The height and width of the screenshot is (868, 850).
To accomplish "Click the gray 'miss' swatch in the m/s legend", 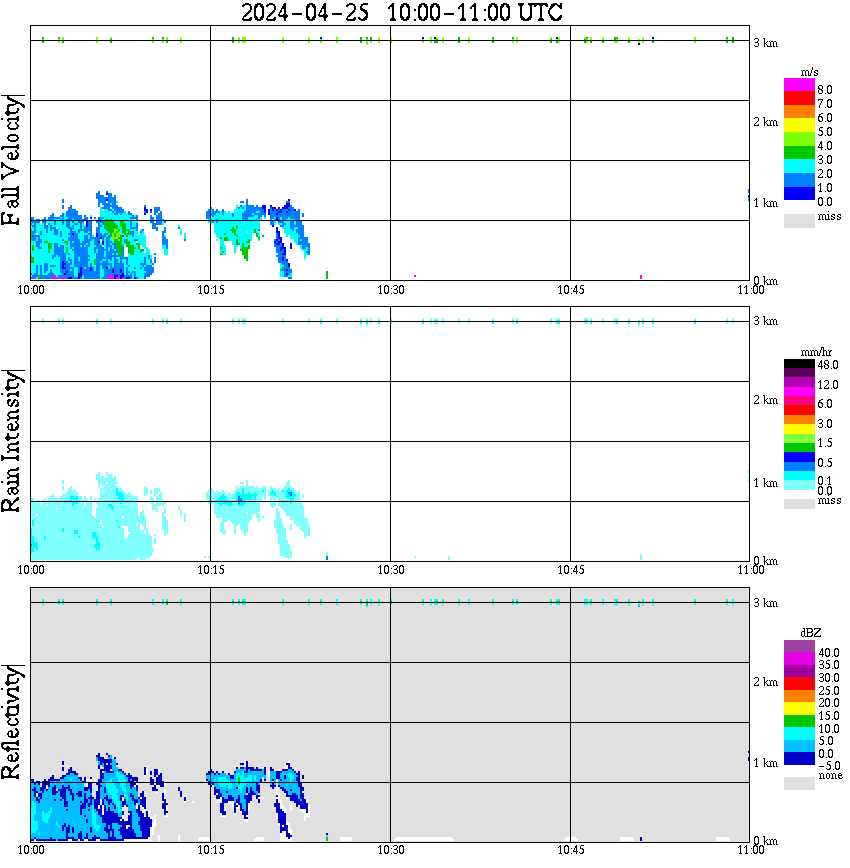I will point(799,220).
